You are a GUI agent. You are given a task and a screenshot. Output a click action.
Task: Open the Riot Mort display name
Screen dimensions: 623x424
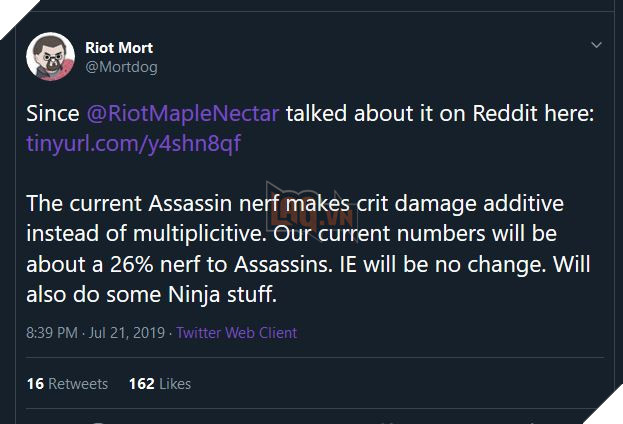click(x=121, y=47)
